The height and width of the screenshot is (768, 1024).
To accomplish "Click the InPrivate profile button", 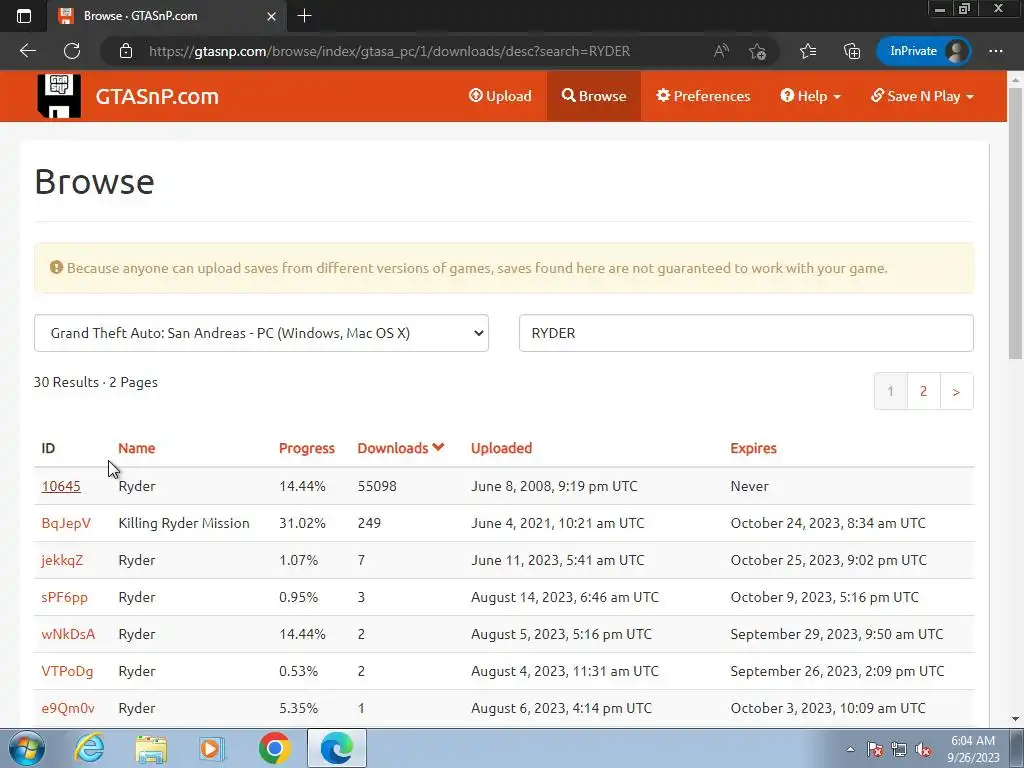I will 923,51.
